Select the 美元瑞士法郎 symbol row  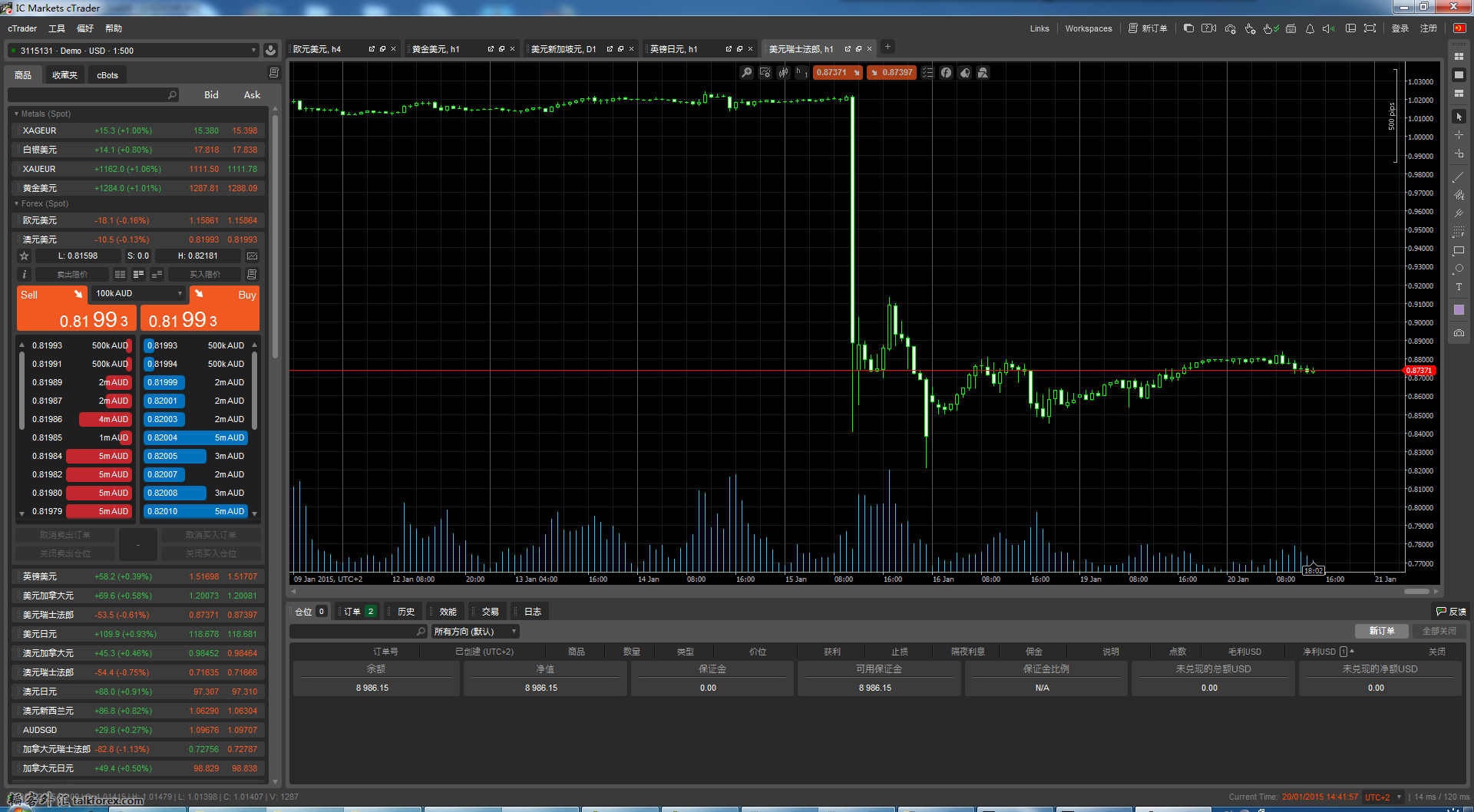point(140,615)
